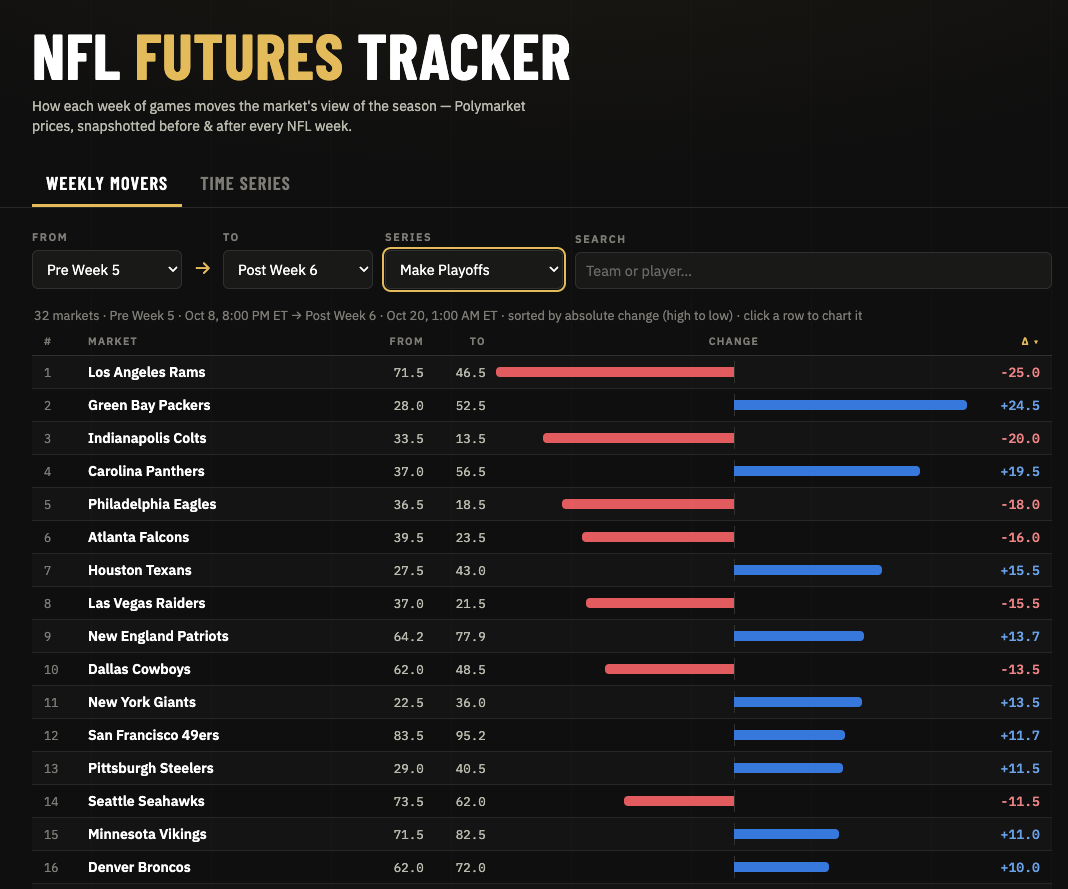The width and height of the screenshot is (1068, 889).
Task: Open the Los Angeles Rams row
Action: 541,373
